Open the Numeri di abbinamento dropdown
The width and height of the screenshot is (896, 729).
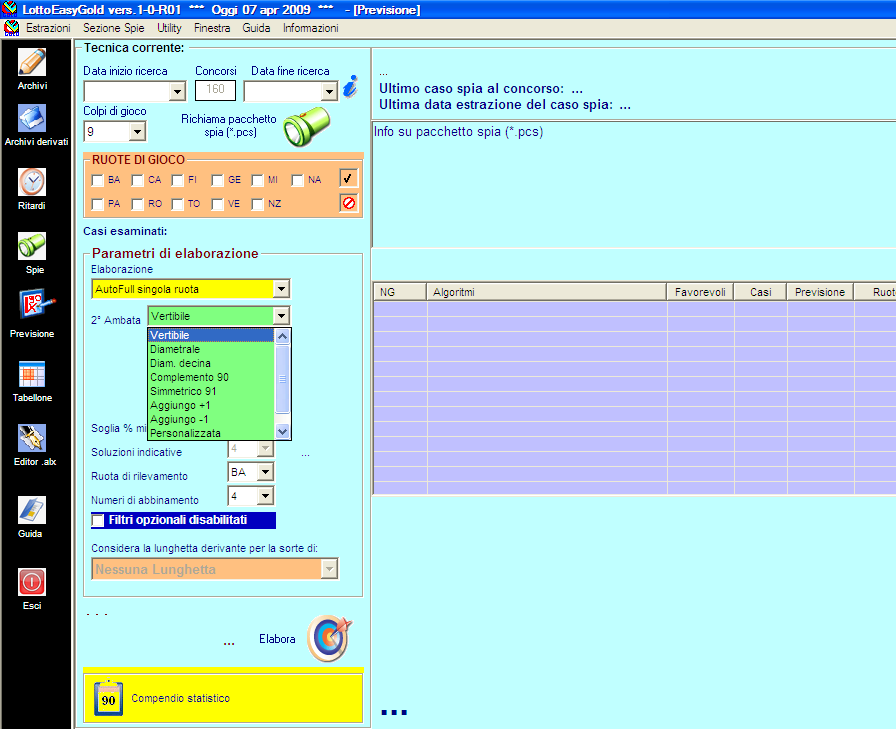[x=265, y=496]
